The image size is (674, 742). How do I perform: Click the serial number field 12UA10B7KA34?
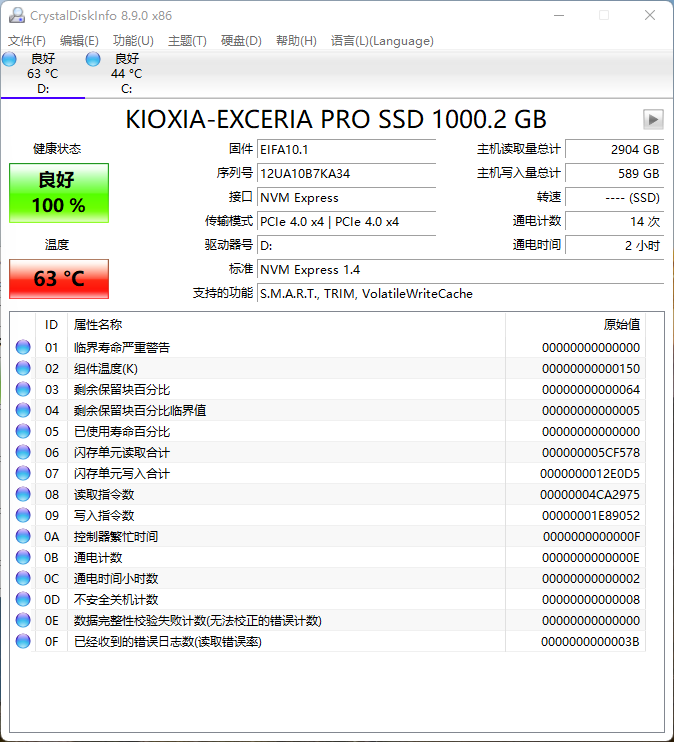tap(346, 174)
